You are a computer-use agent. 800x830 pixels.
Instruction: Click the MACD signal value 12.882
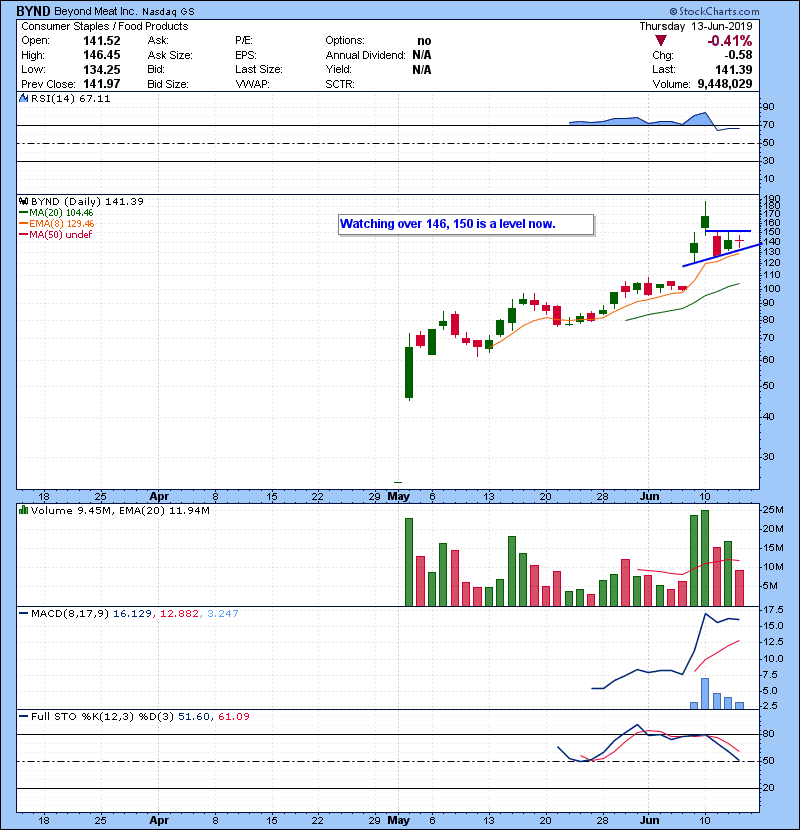click(179, 614)
